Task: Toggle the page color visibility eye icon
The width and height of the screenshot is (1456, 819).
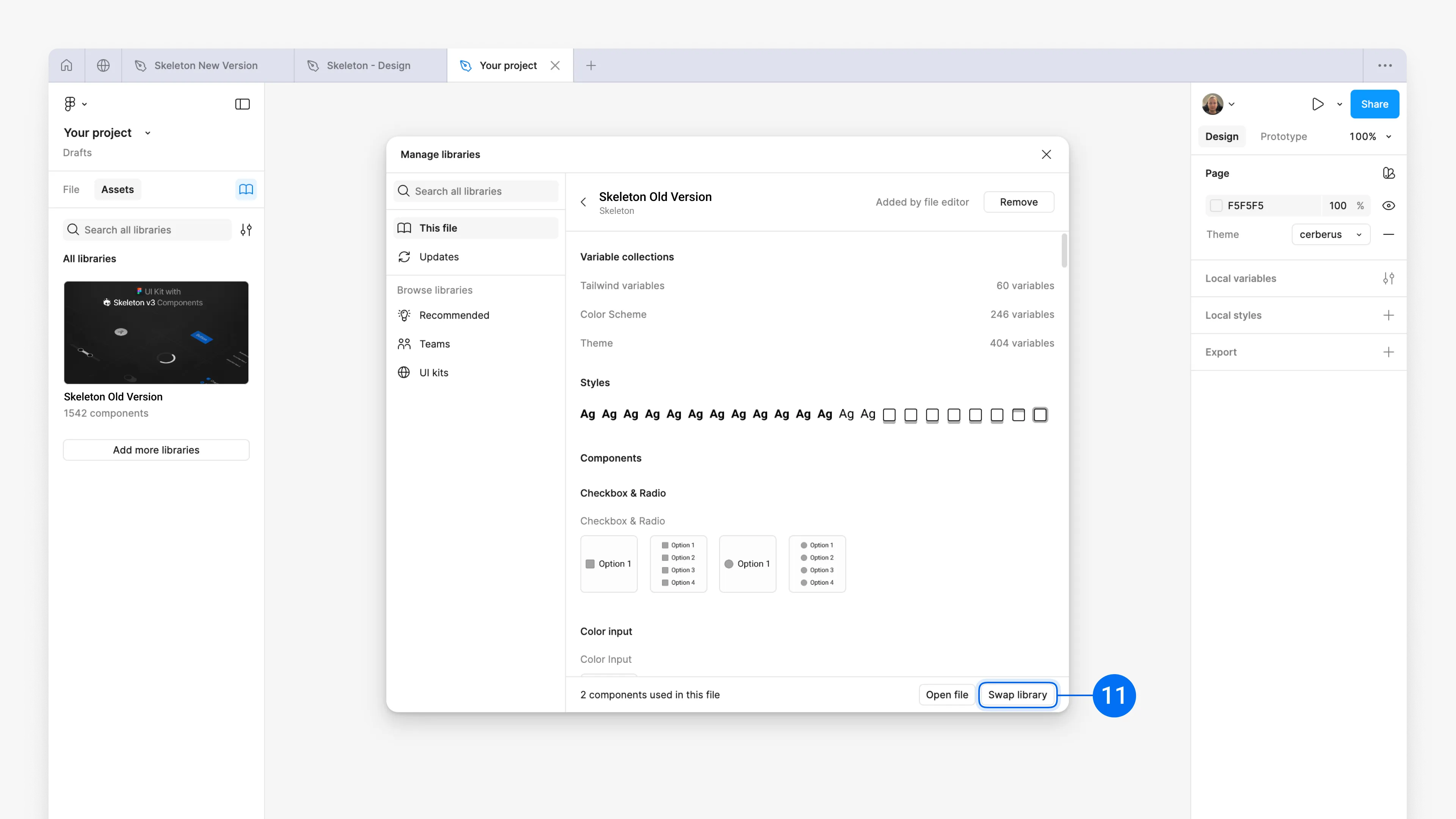Action: click(x=1389, y=205)
